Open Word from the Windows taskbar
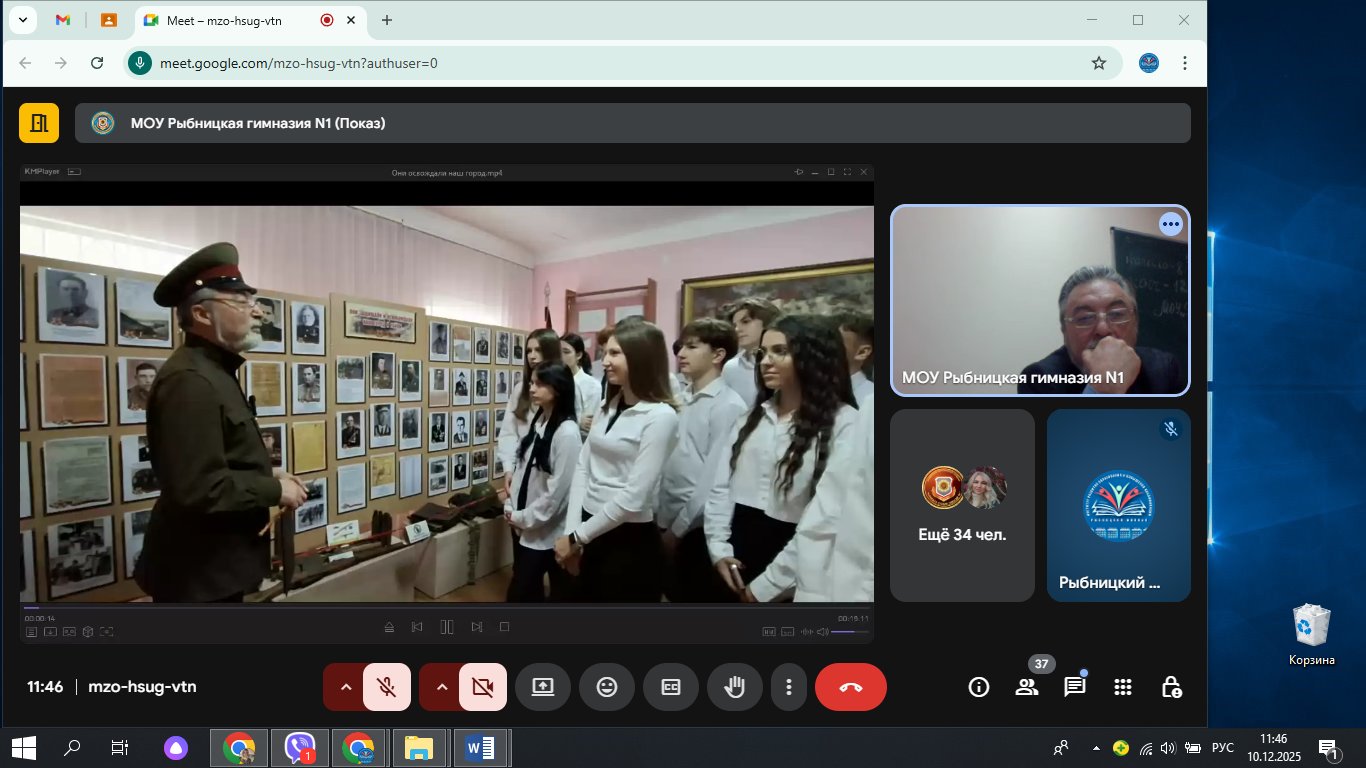The height and width of the screenshot is (768, 1366). pyautogui.click(x=480, y=747)
